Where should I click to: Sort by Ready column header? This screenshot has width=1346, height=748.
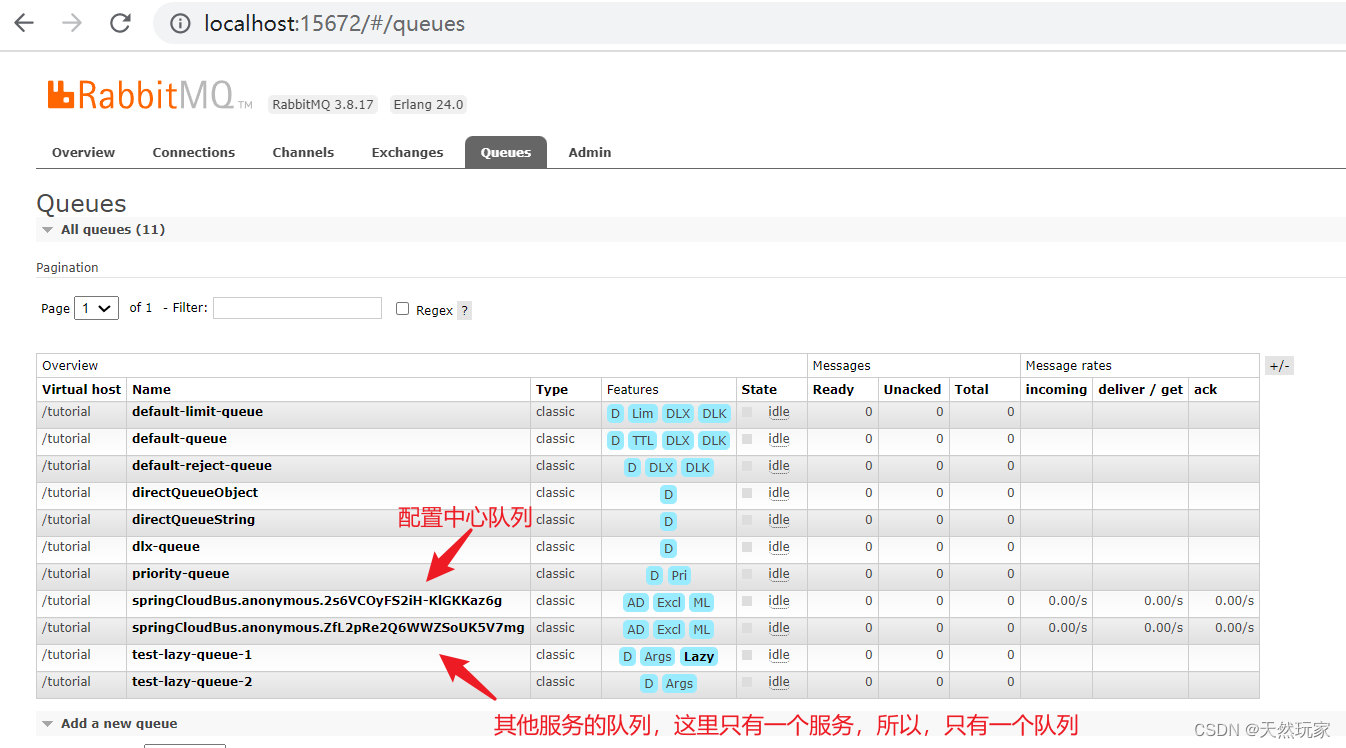click(833, 389)
